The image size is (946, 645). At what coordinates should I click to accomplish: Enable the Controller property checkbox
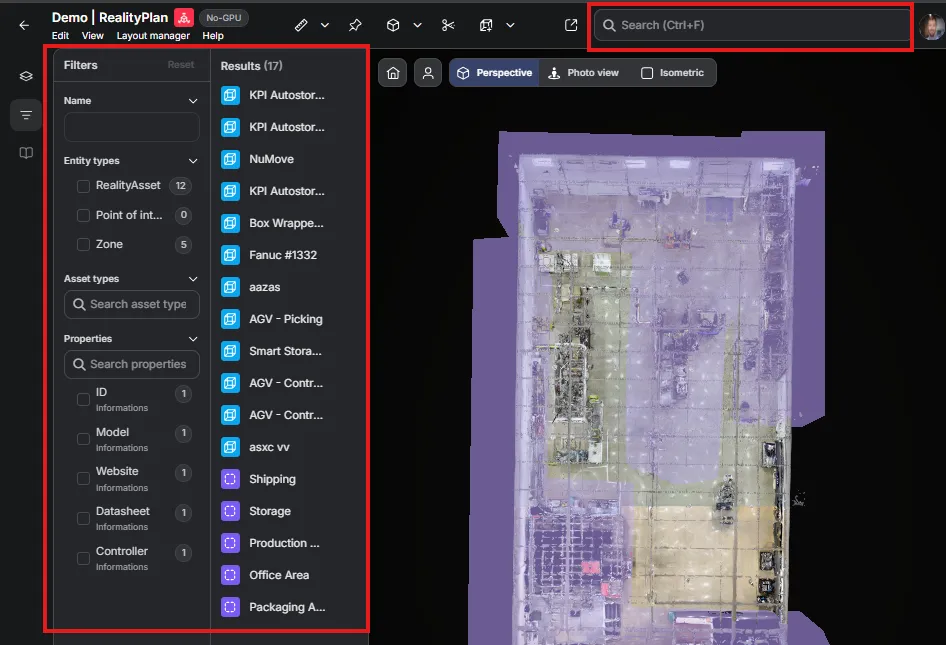(x=83, y=558)
